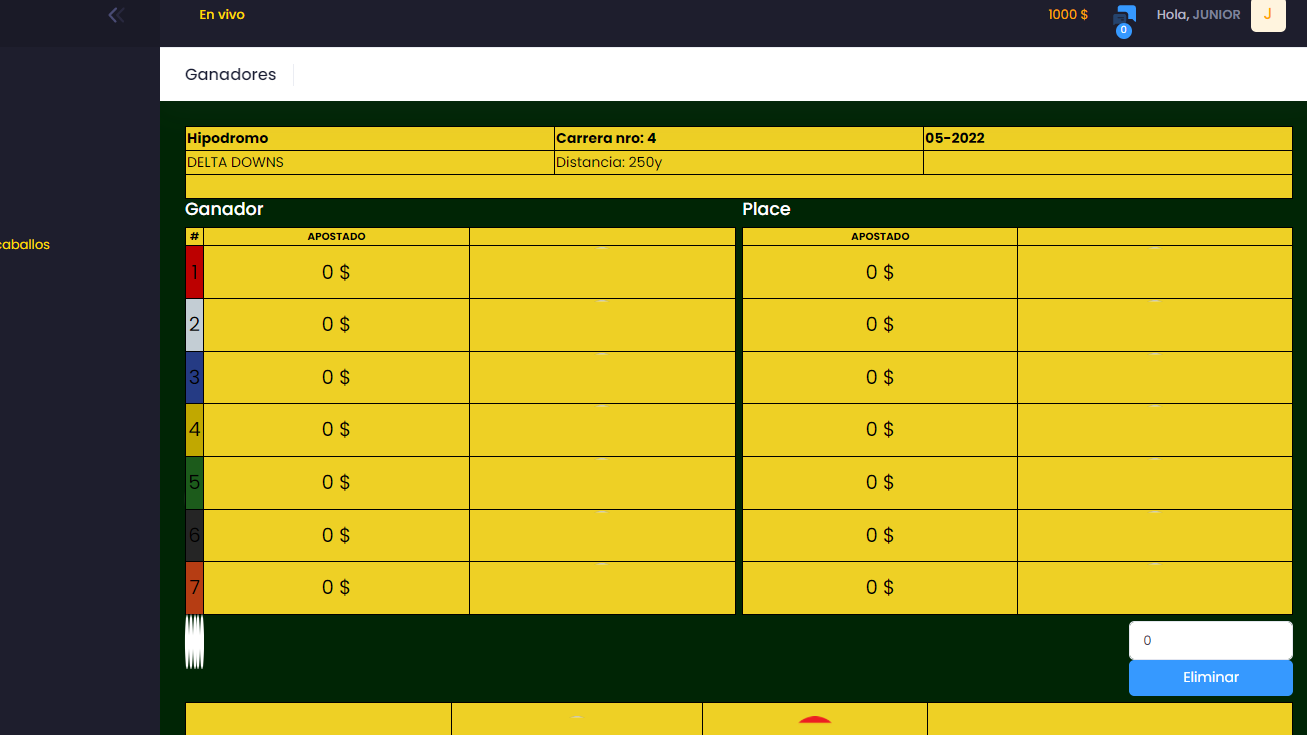Select red horse number 1 swatch

[x=195, y=272]
